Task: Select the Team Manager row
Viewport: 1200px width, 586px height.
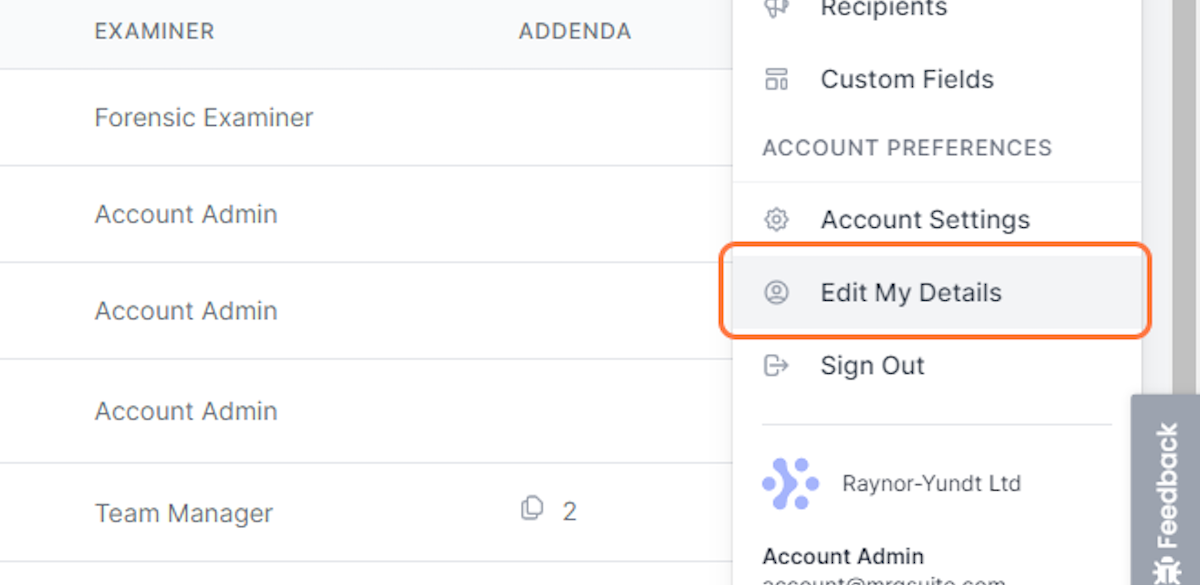Action: pyautogui.click(x=366, y=512)
